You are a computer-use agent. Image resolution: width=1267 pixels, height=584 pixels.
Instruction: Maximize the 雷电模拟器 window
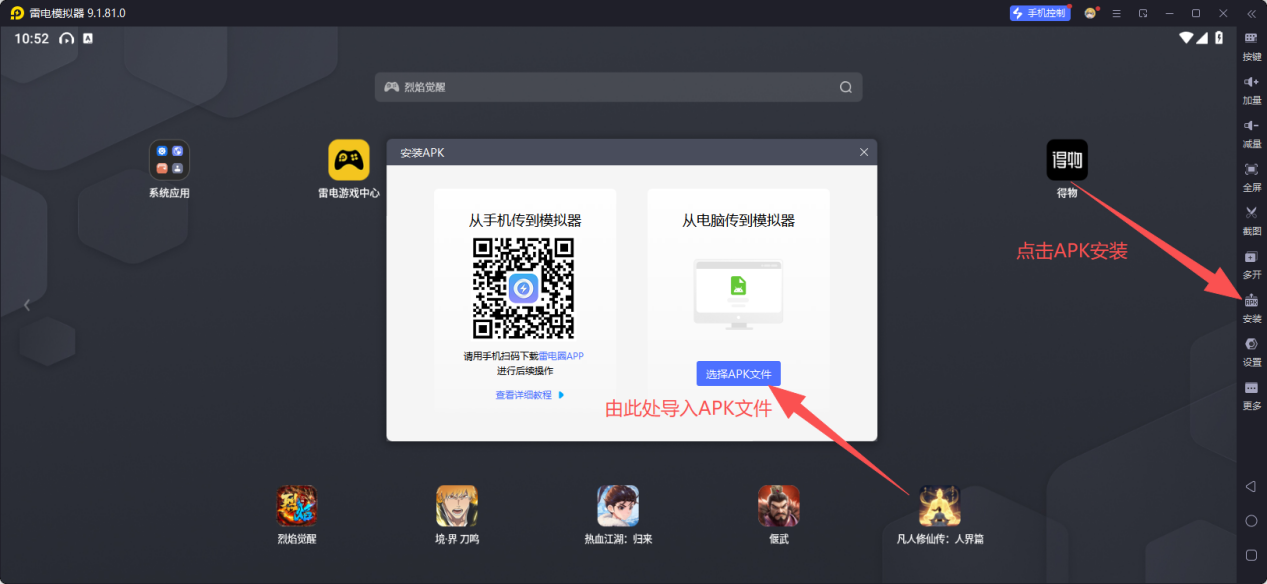click(1196, 13)
